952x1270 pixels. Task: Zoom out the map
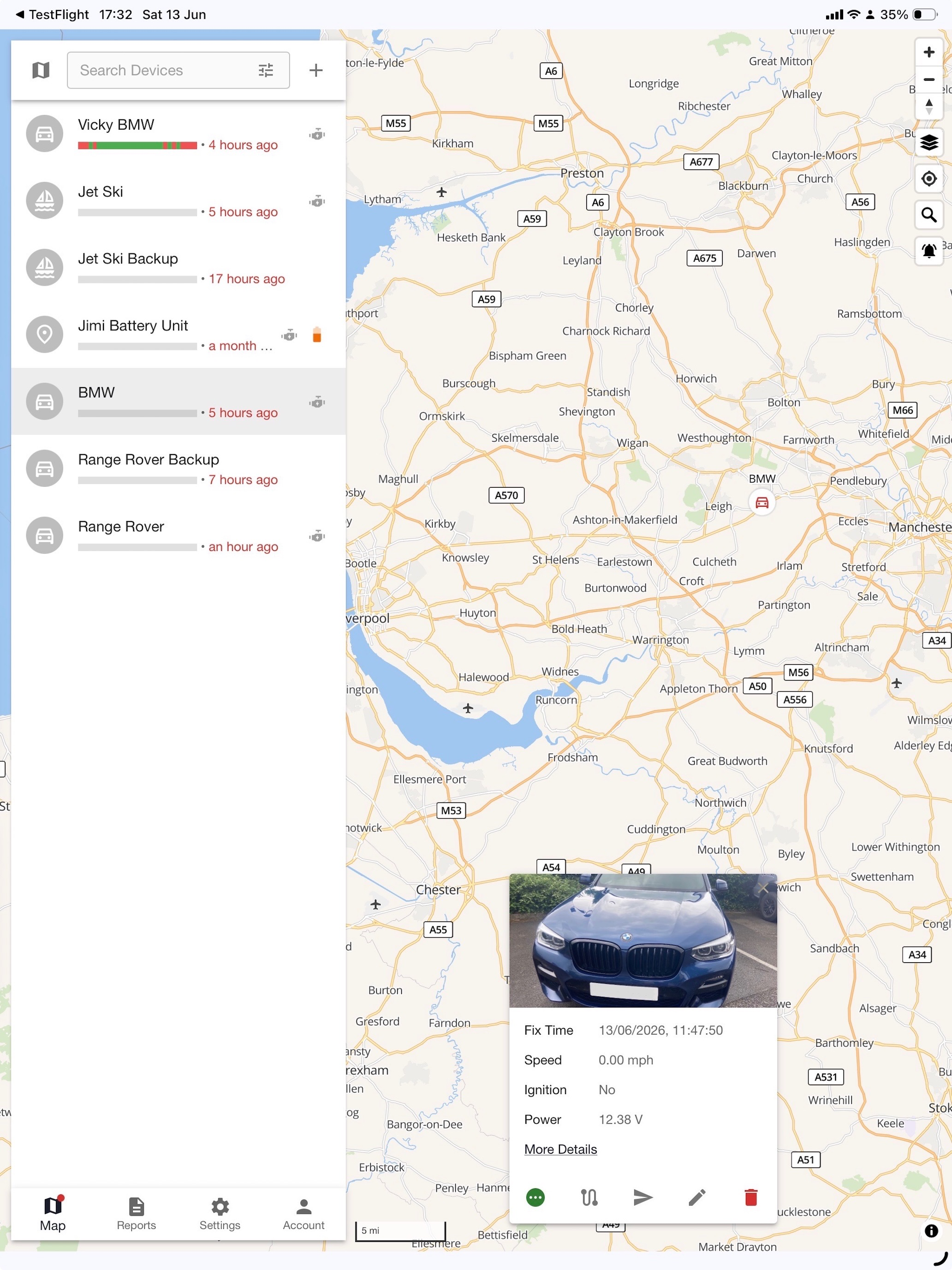pyautogui.click(x=929, y=79)
